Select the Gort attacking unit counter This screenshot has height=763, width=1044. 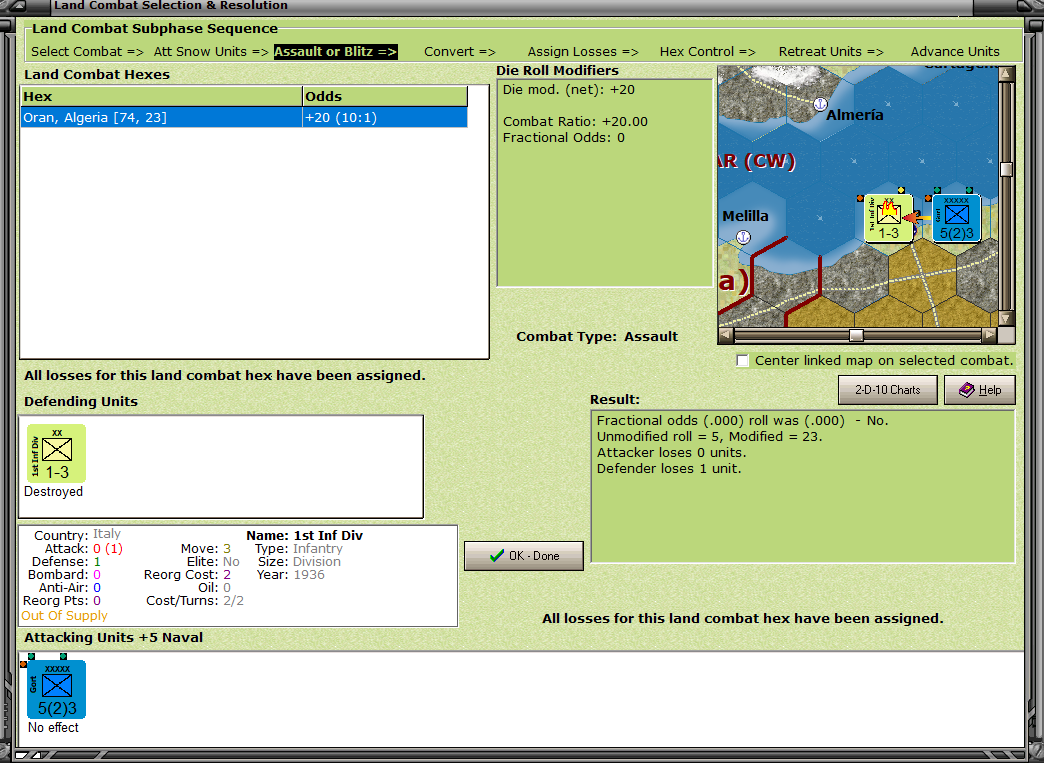[x=57, y=689]
